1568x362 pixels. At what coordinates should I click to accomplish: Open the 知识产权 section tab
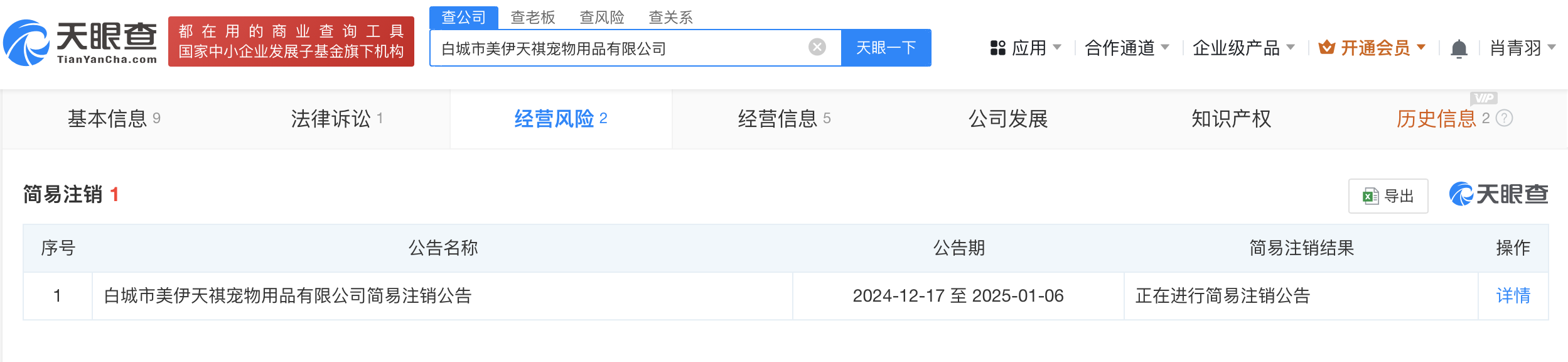(x=1231, y=118)
